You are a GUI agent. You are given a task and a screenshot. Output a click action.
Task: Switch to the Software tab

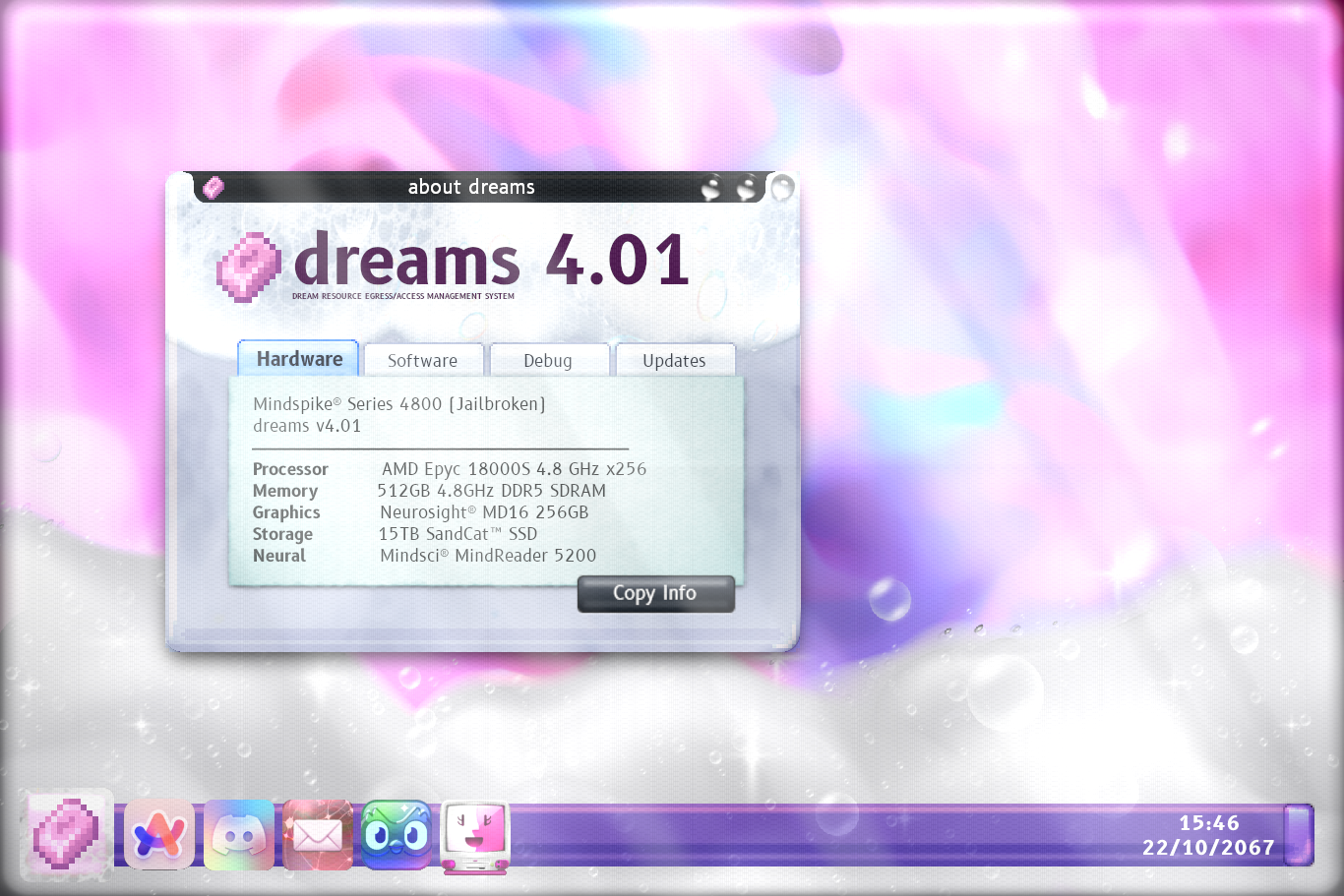click(423, 360)
